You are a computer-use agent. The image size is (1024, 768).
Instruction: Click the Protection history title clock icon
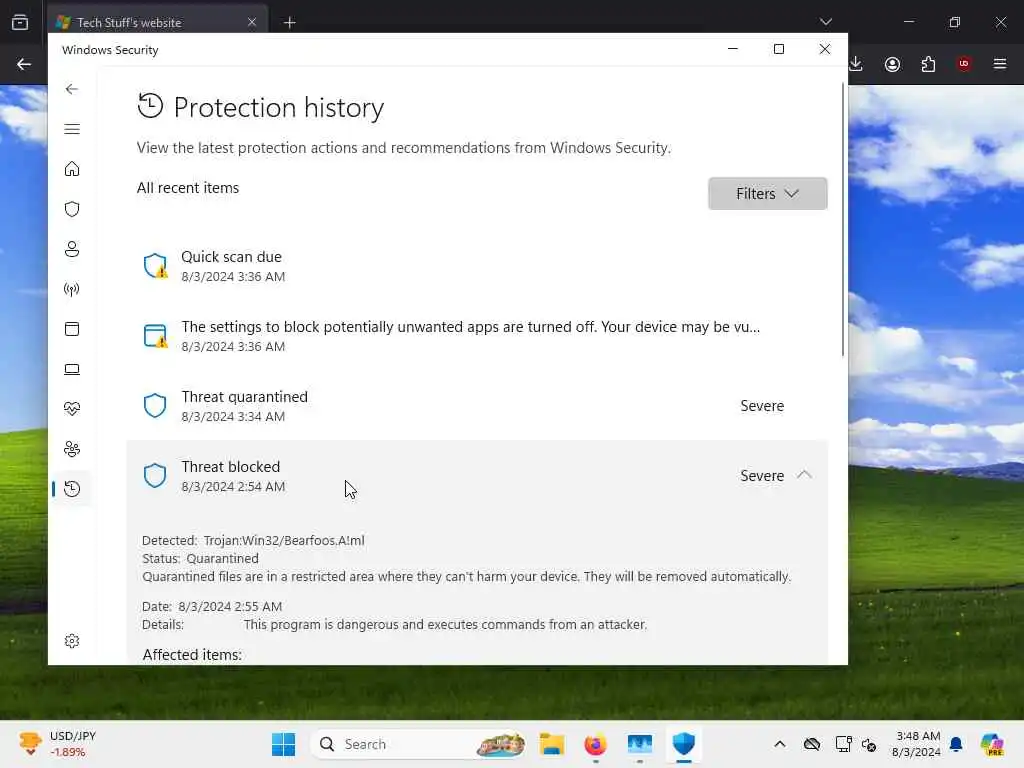pos(150,106)
